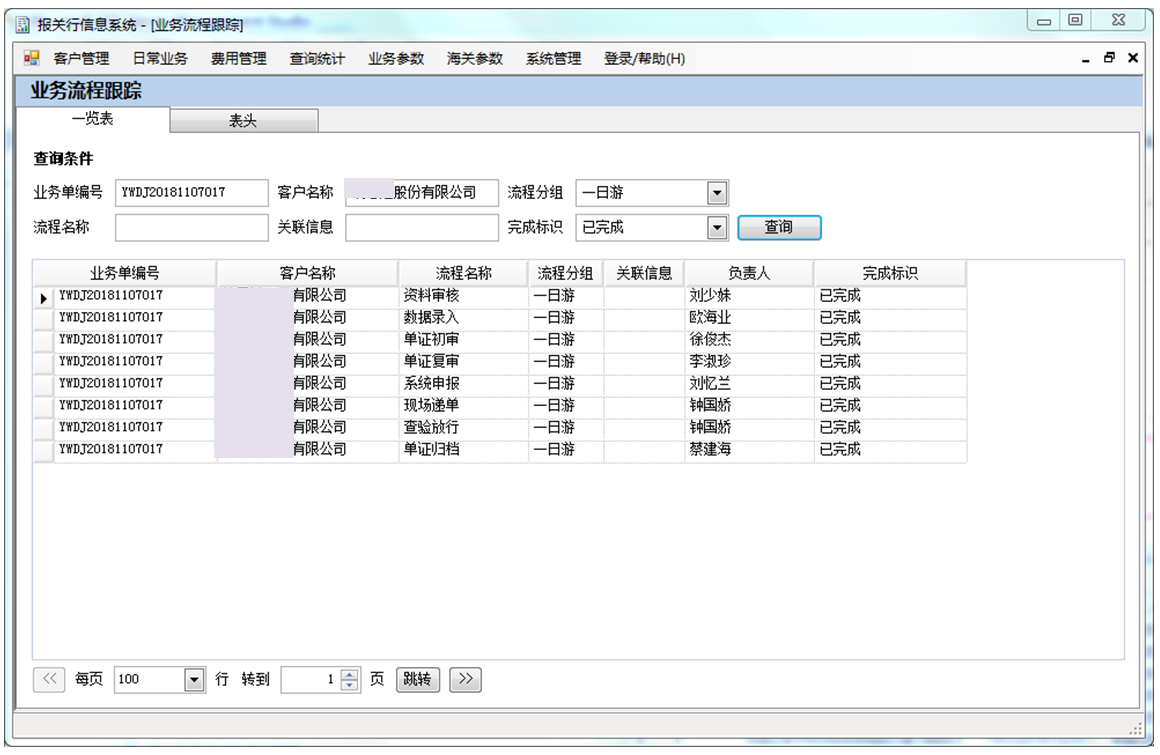Increase the page number spinner

349,675
